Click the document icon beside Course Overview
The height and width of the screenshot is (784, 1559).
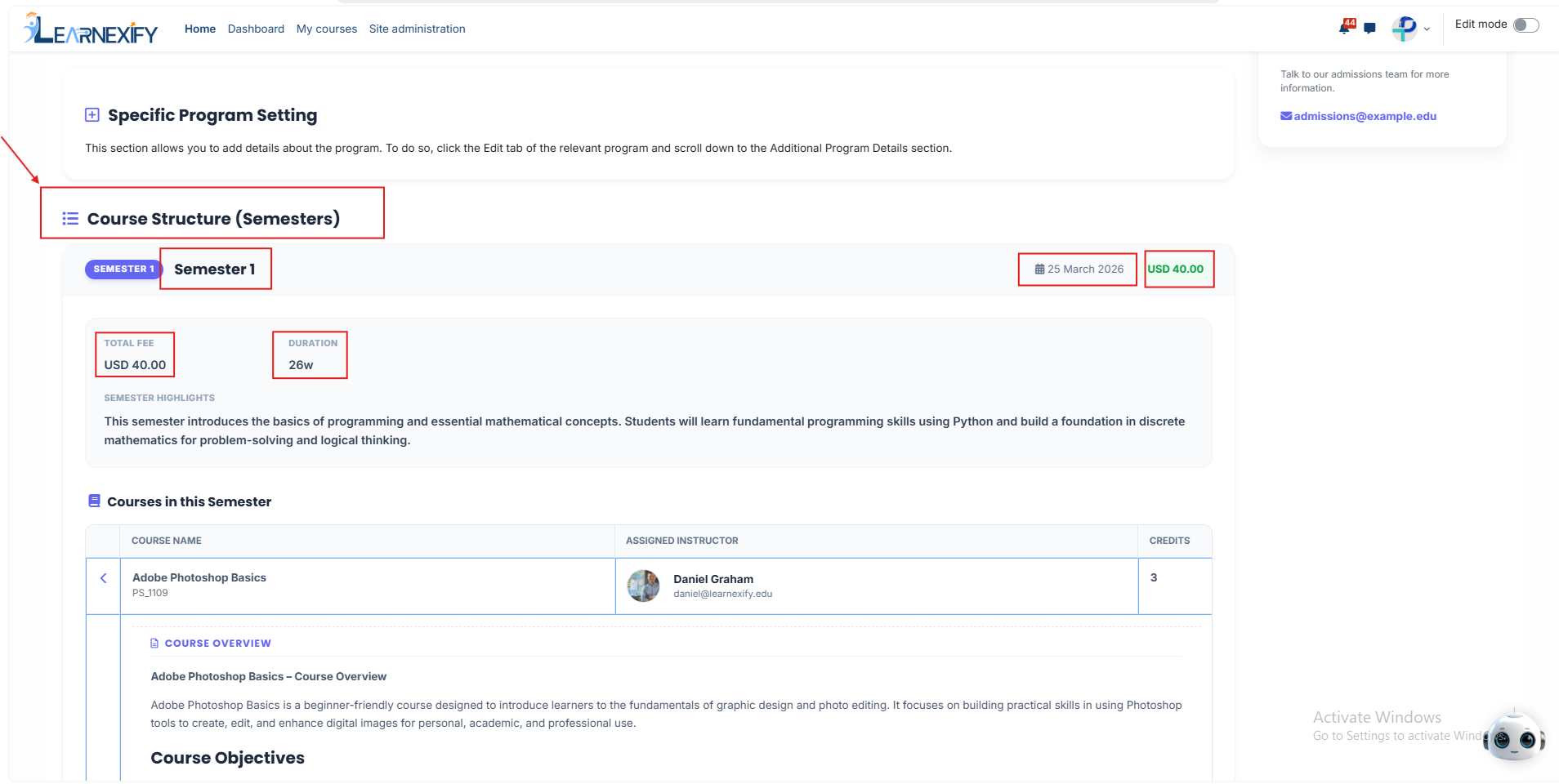pyautogui.click(x=154, y=644)
